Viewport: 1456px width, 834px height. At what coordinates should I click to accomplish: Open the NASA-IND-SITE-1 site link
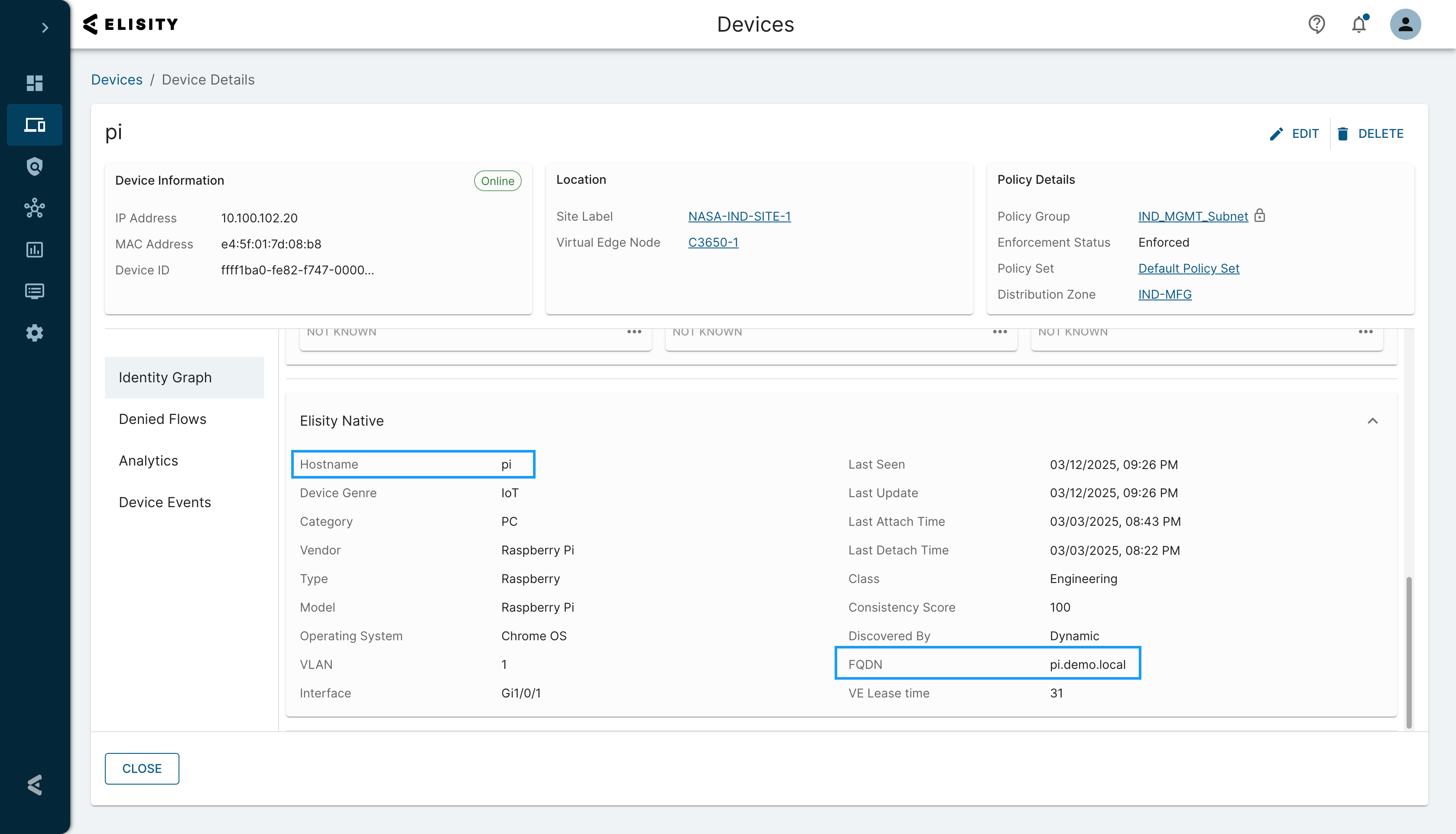tap(739, 216)
